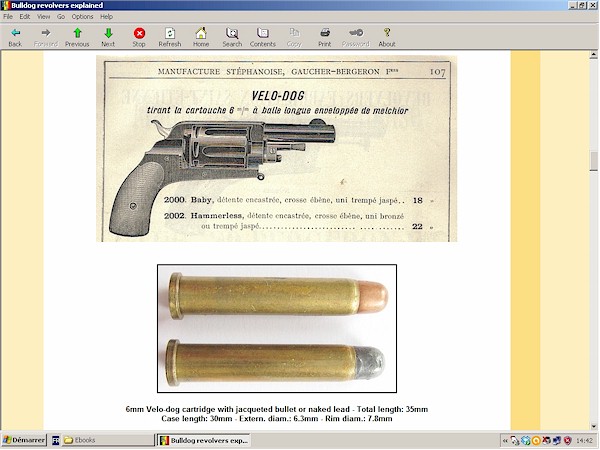Click the scrollbar up arrow

click(593, 55)
